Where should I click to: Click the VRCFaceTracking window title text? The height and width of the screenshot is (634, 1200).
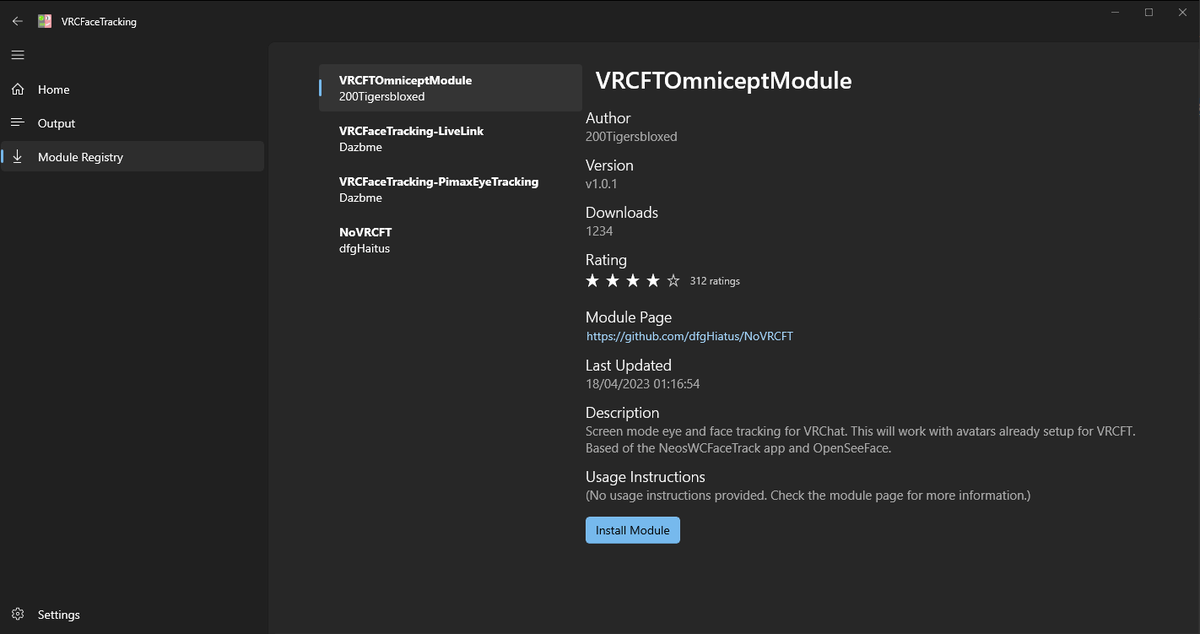[99, 22]
